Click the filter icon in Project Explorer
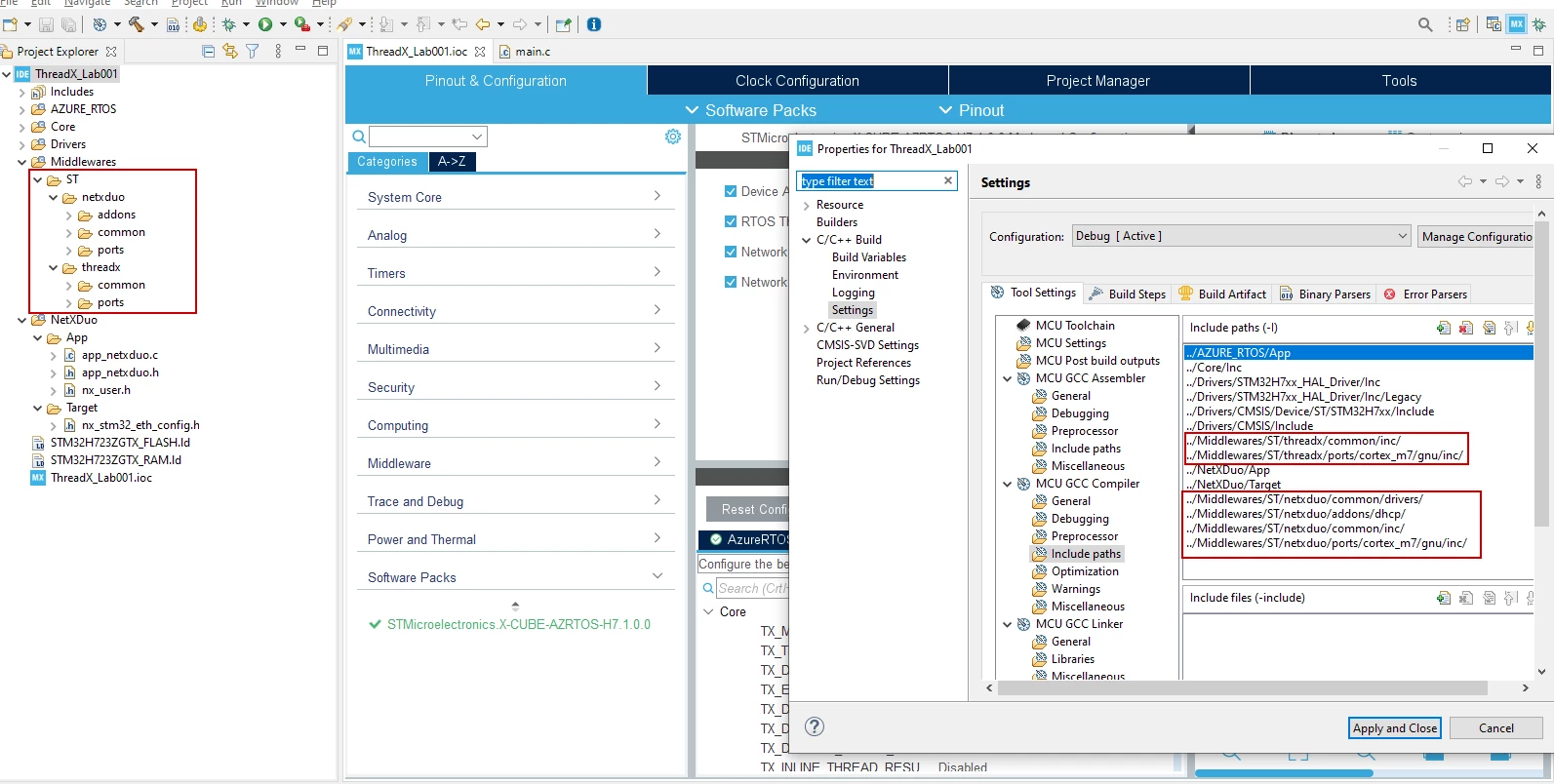Screen dimensions: 1554x784 [253, 52]
